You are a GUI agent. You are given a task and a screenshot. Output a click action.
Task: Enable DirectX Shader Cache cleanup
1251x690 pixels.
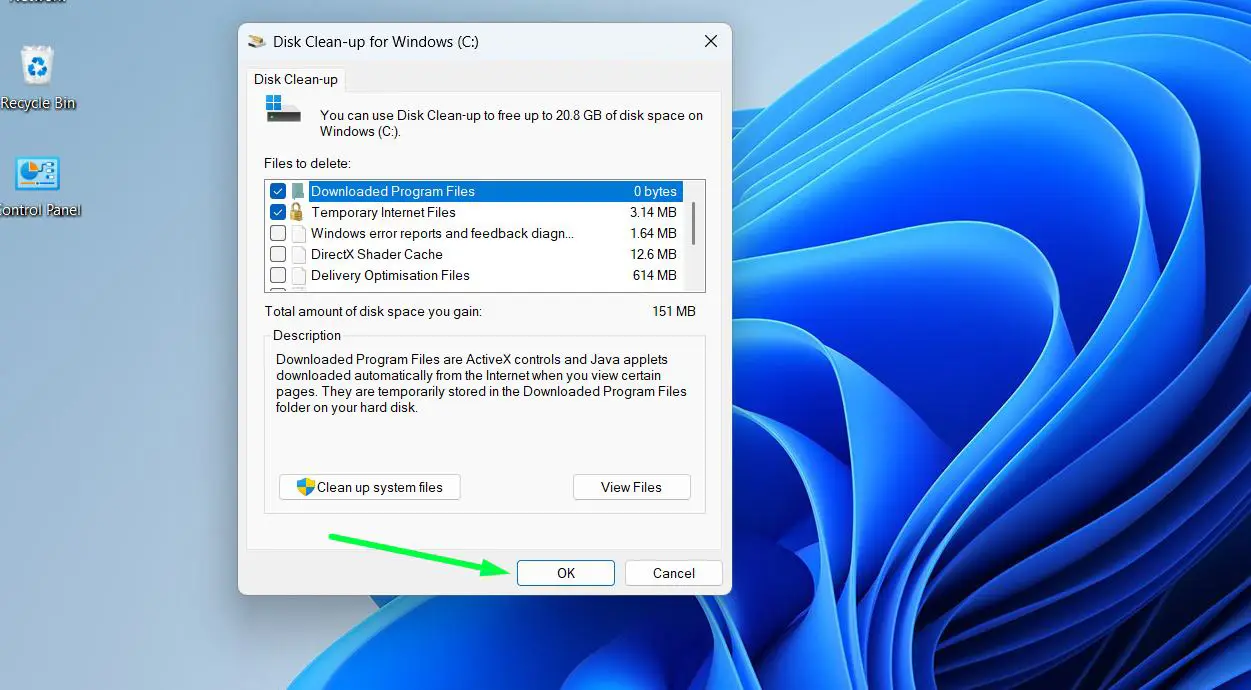(x=277, y=254)
